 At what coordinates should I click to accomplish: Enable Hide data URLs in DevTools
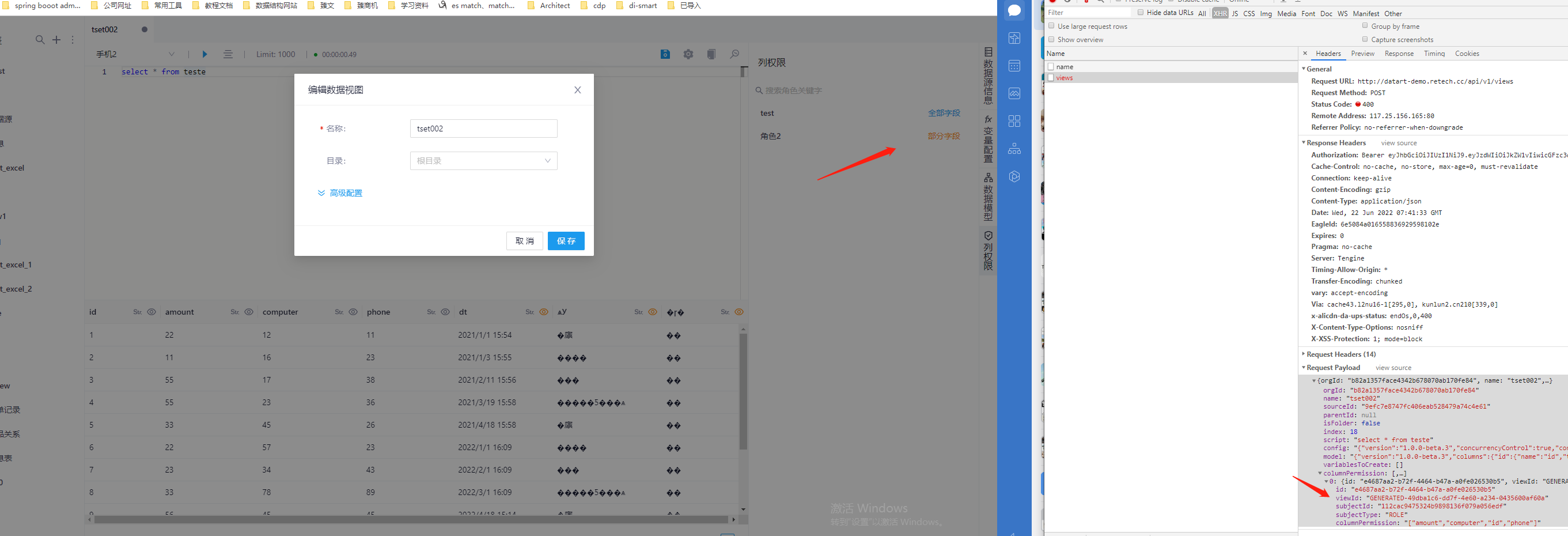(1141, 12)
